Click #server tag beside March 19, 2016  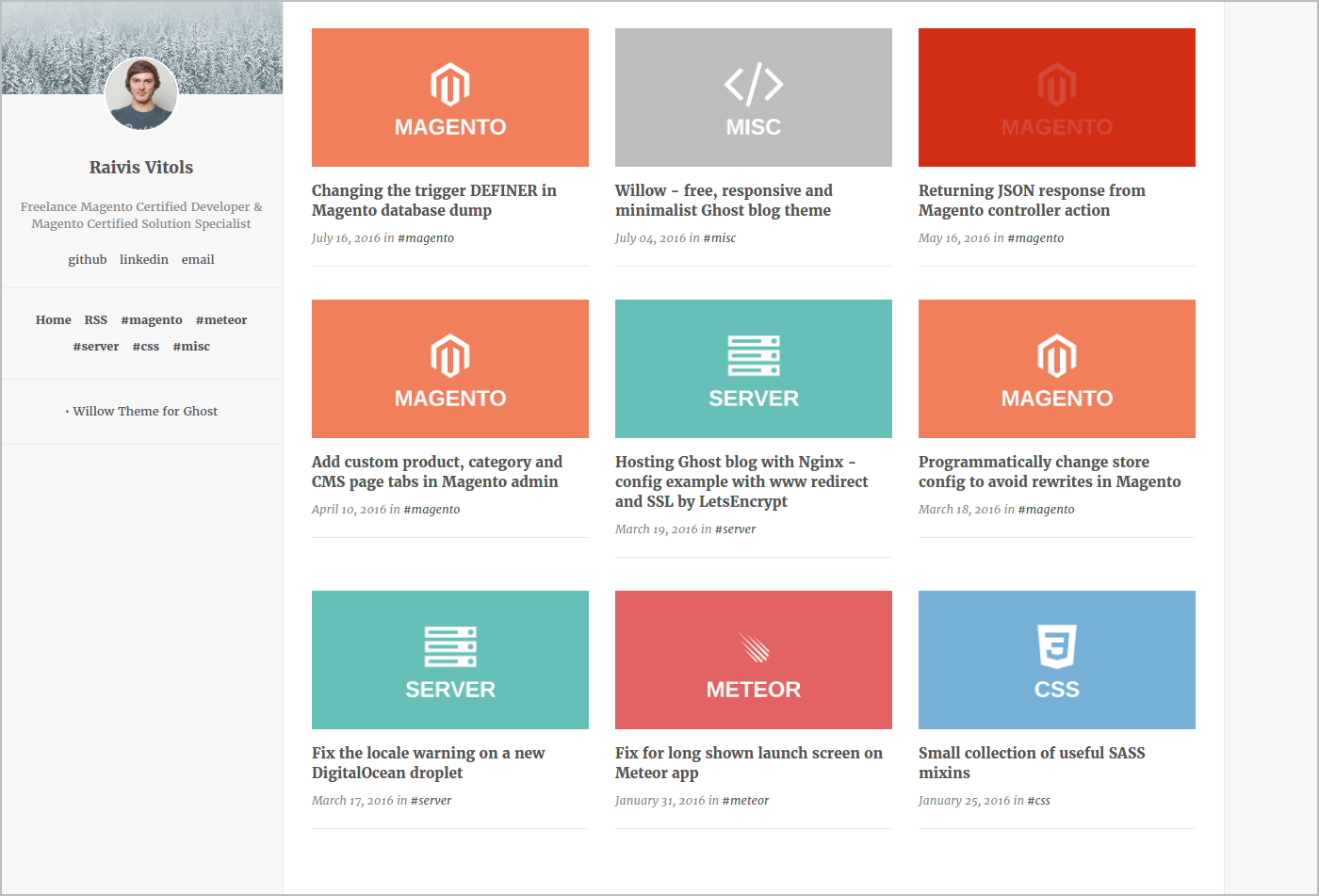pos(735,529)
